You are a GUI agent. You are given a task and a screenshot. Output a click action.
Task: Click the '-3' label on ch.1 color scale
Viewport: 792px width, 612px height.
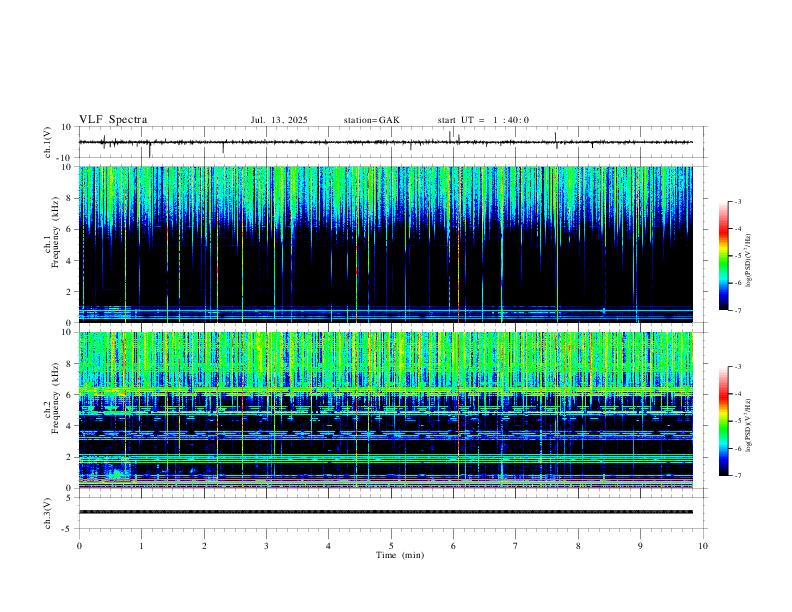737,201
